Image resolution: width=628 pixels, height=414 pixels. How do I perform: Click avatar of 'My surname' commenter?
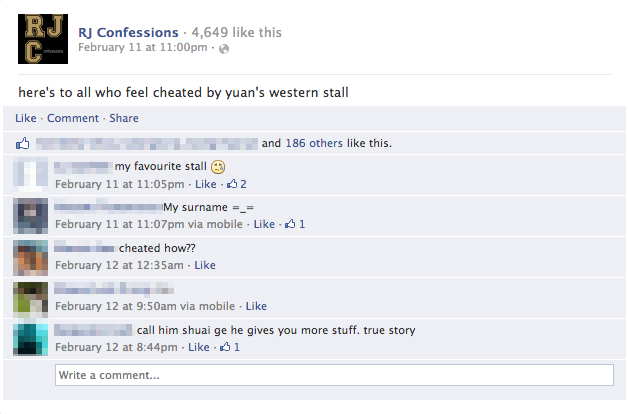[x=31, y=215]
